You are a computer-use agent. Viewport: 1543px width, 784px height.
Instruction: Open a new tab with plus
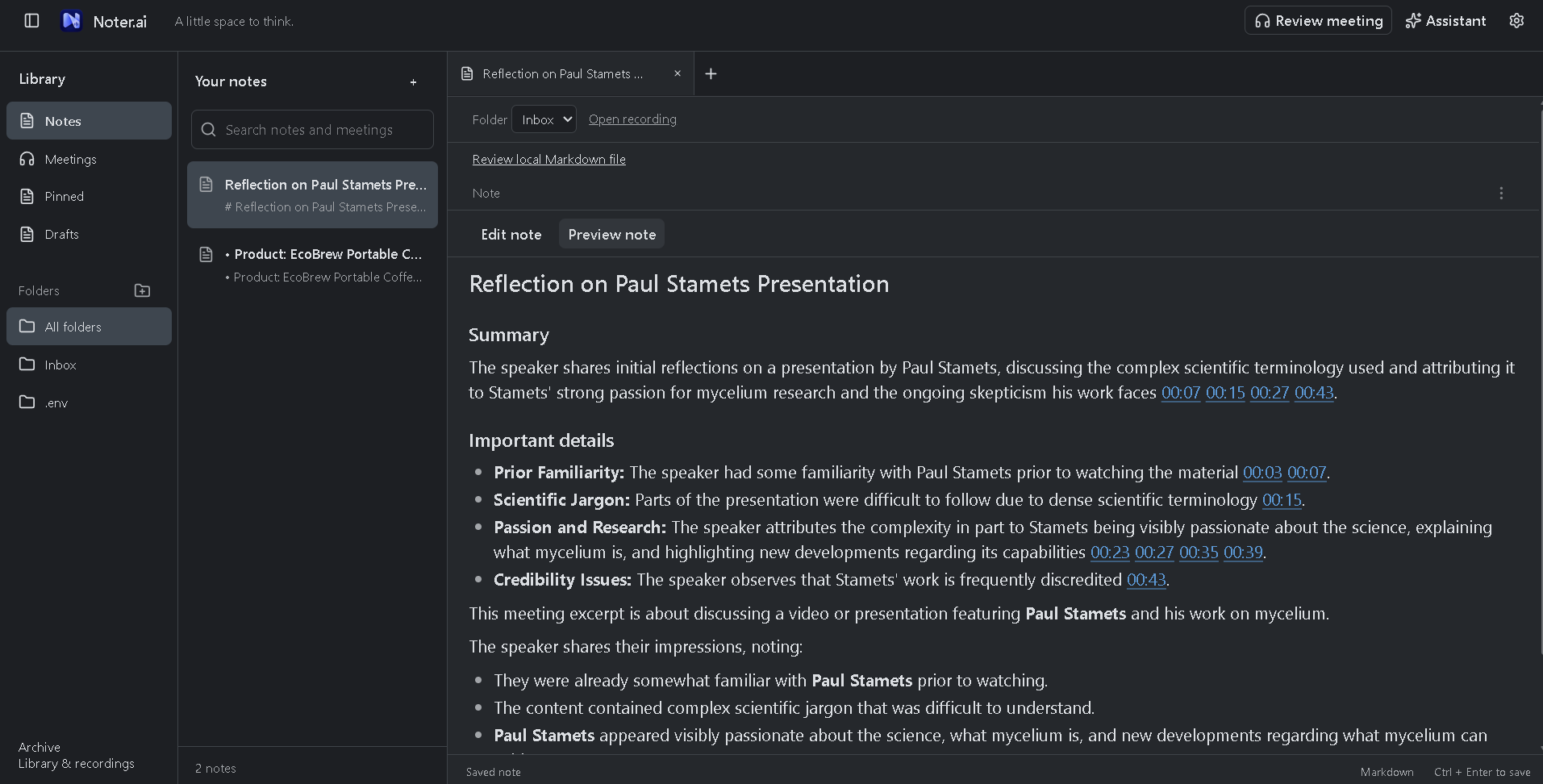click(711, 73)
